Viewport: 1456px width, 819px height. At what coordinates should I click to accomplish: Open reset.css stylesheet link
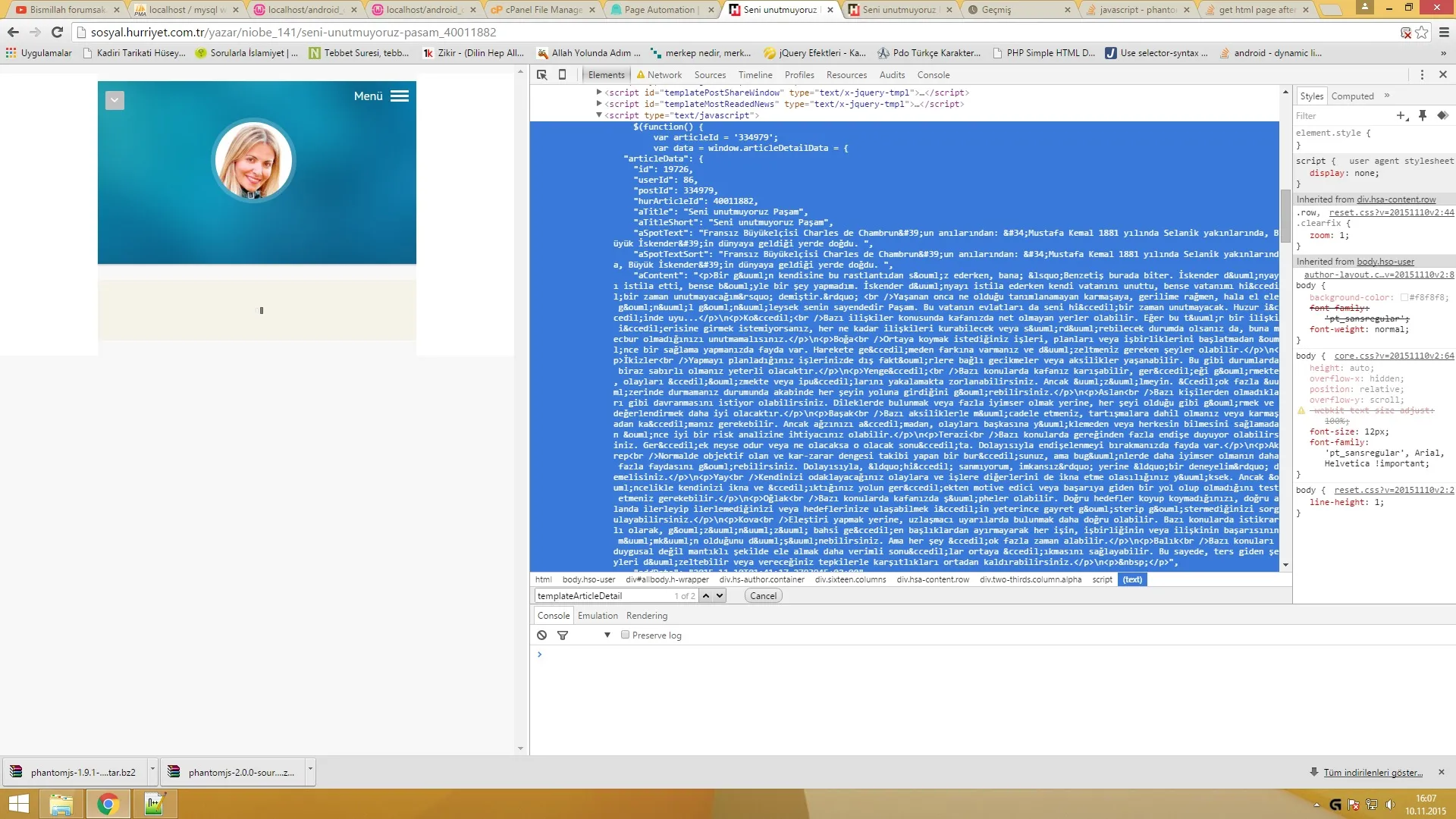click(x=1391, y=212)
